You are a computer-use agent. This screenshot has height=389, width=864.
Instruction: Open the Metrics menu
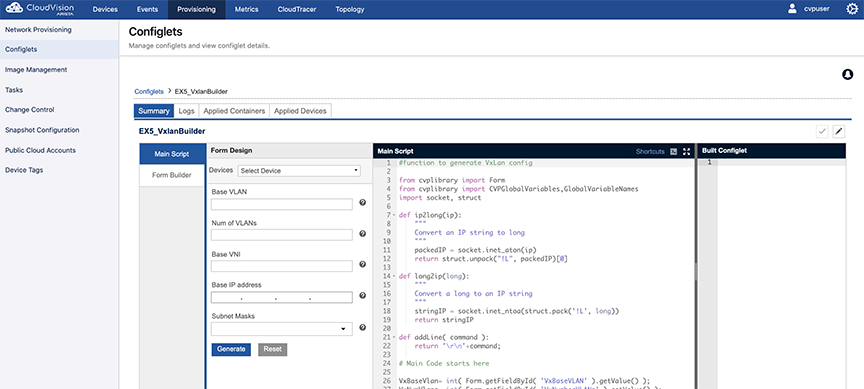click(246, 9)
